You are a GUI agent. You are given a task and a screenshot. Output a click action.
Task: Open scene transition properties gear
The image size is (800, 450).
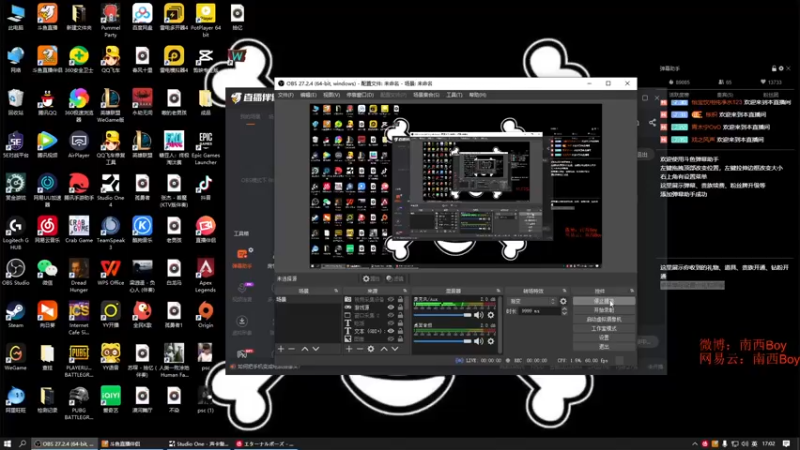(563, 302)
